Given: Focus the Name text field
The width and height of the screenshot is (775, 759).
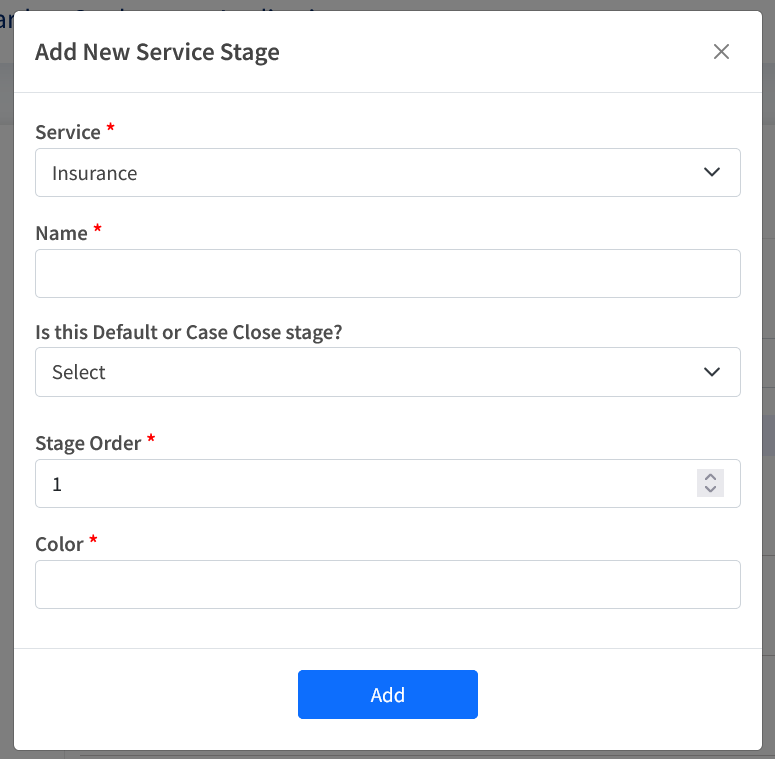Looking at the screenshot, I should pos(387,274).
